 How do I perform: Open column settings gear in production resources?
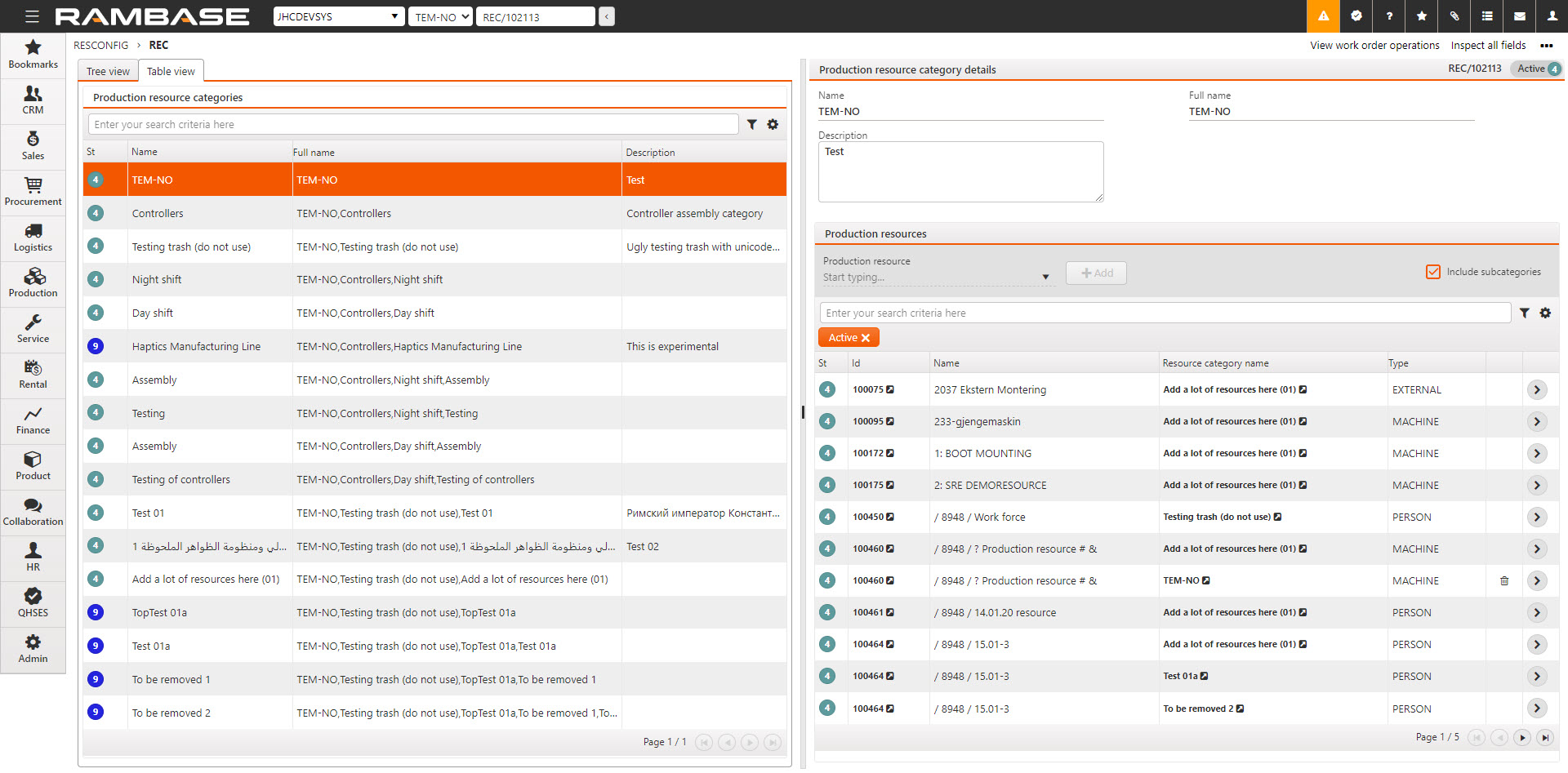(x=1545, y=313)
